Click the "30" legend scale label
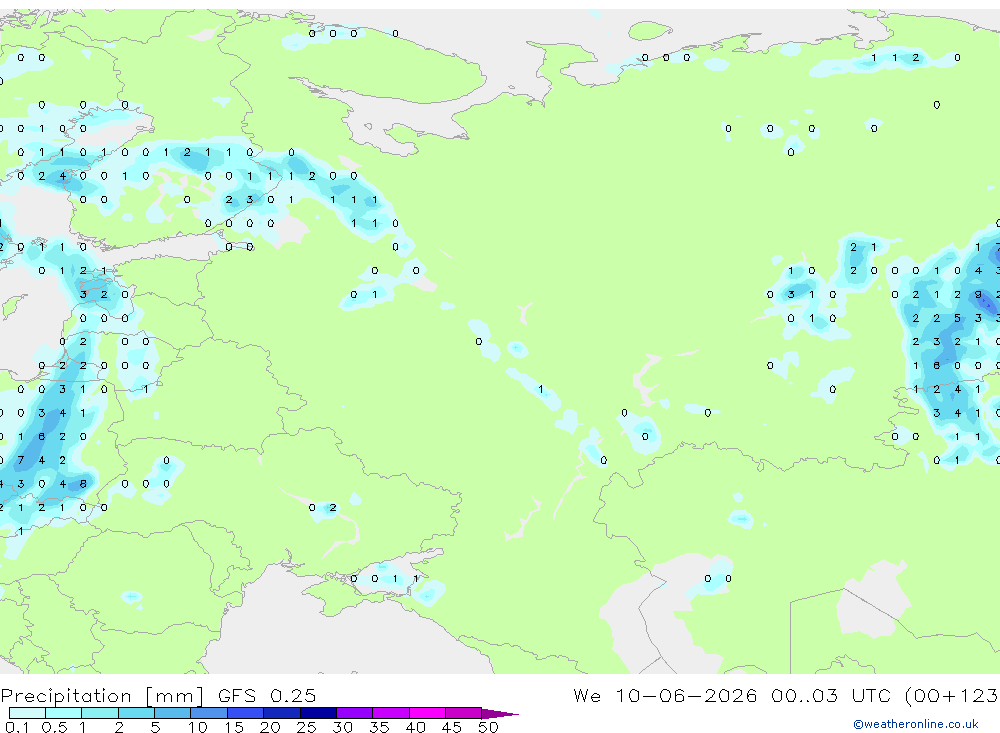The image size is (1000, 733). (x=342, y=727)
